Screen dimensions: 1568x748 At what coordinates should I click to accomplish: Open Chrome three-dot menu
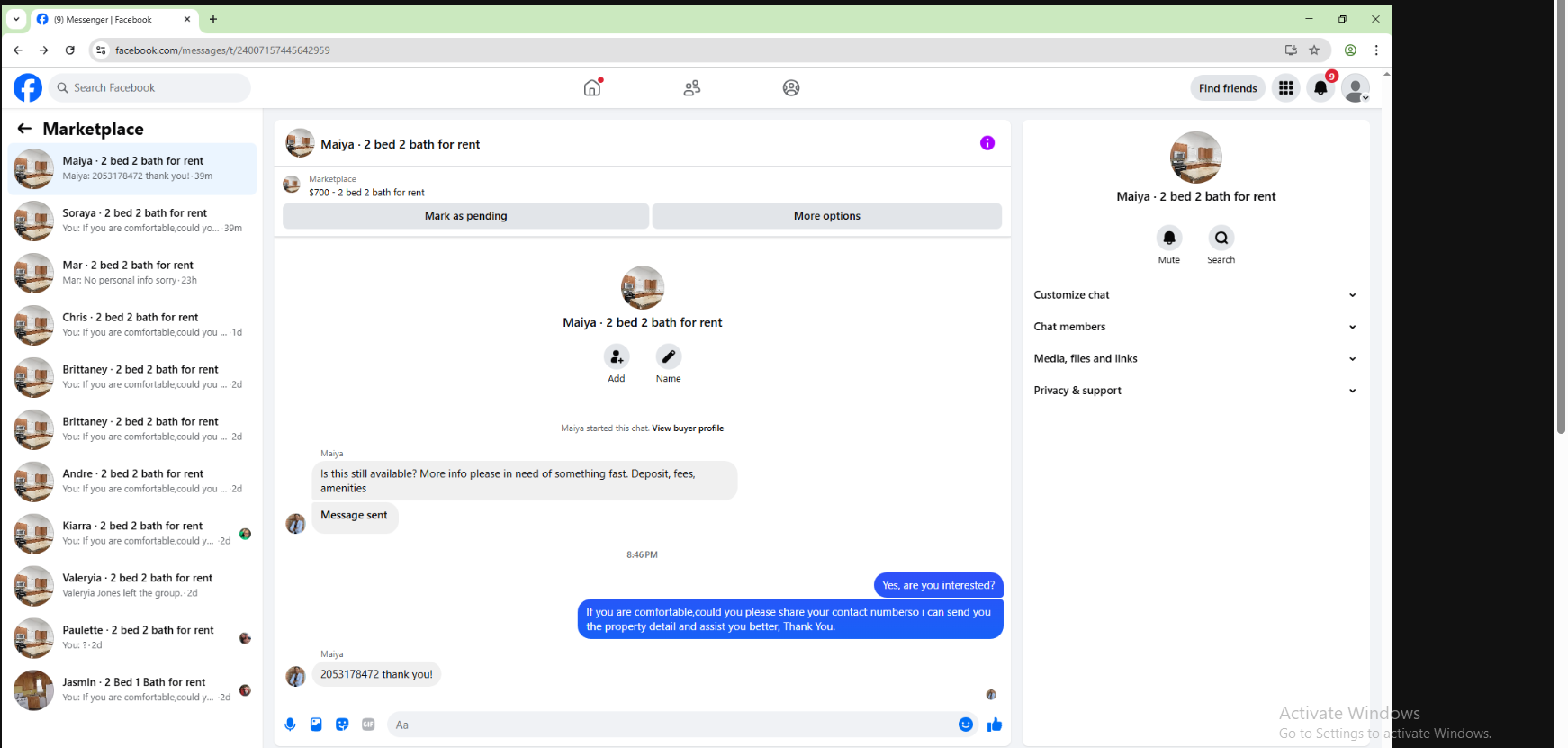pyautogui.click(x=1376, y=50)
